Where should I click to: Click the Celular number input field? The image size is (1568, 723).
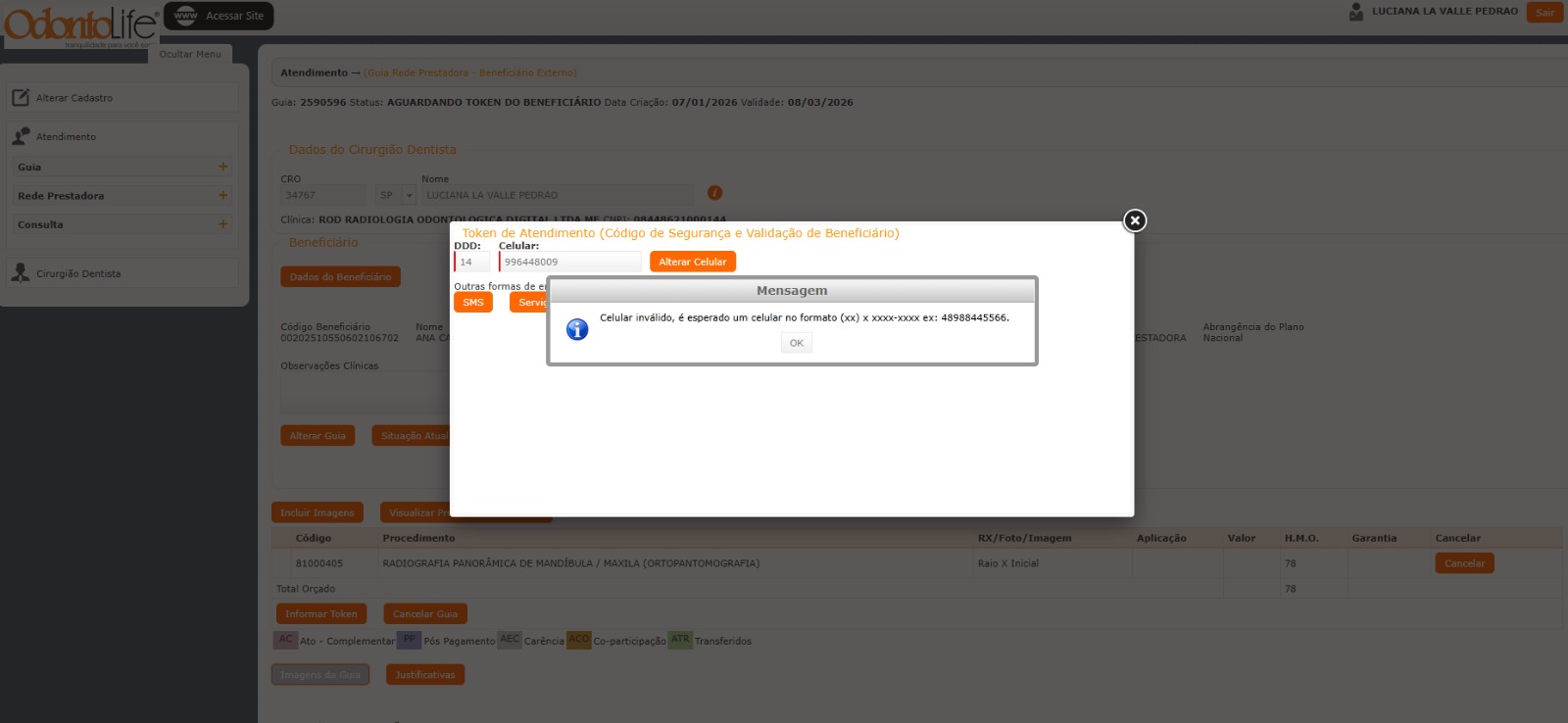[570, 262]
